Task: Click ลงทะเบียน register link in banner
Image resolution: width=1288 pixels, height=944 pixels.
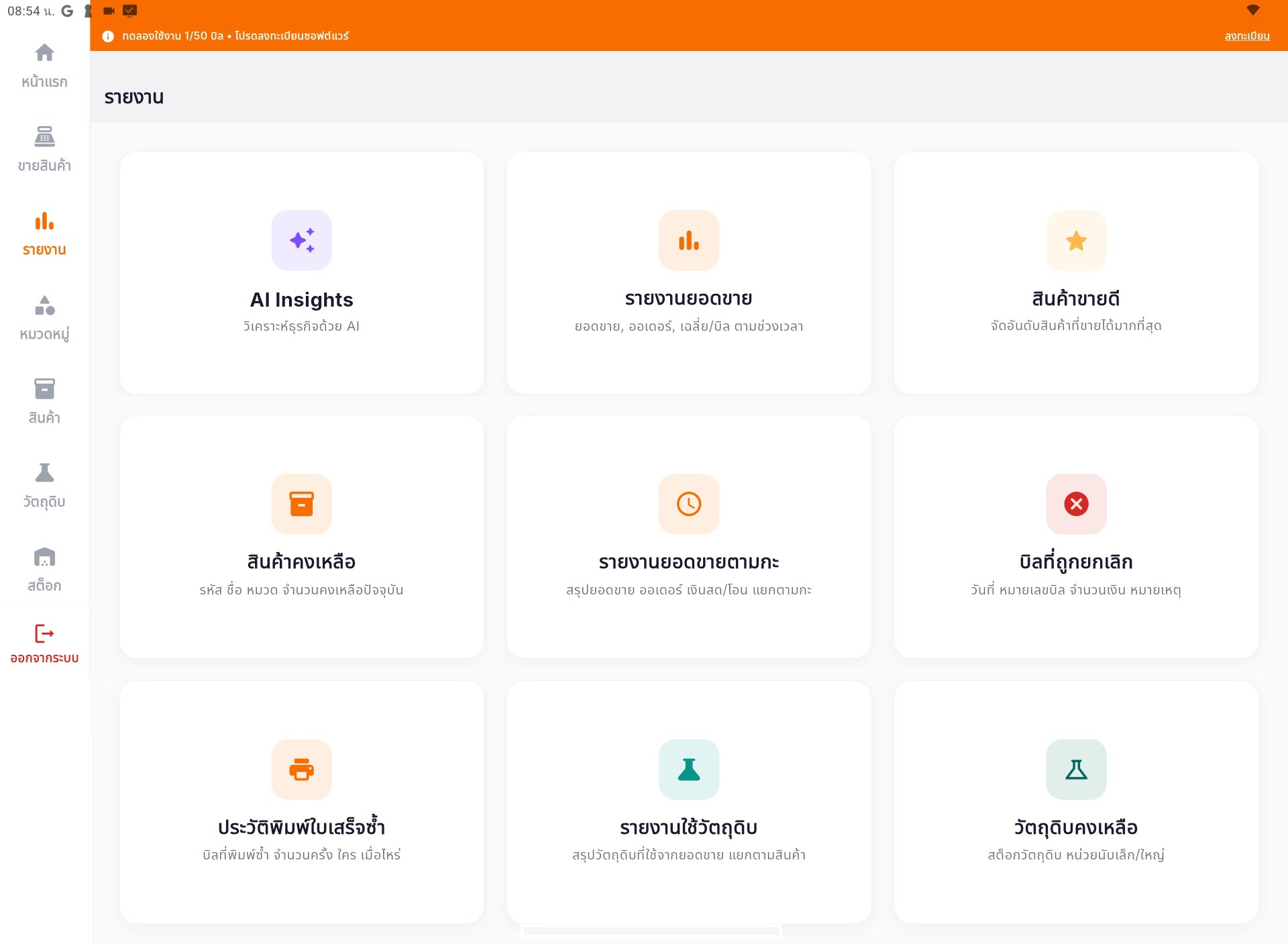Action: pos(1246,36)
